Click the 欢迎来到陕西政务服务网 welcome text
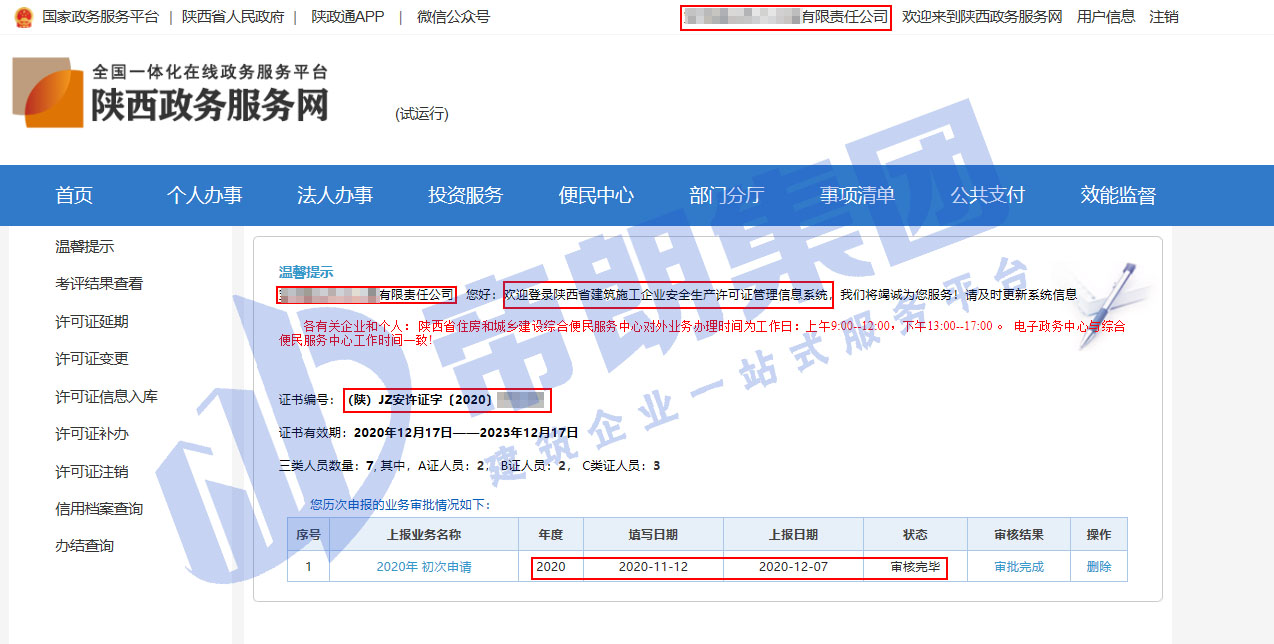 (x=982, y=17)
